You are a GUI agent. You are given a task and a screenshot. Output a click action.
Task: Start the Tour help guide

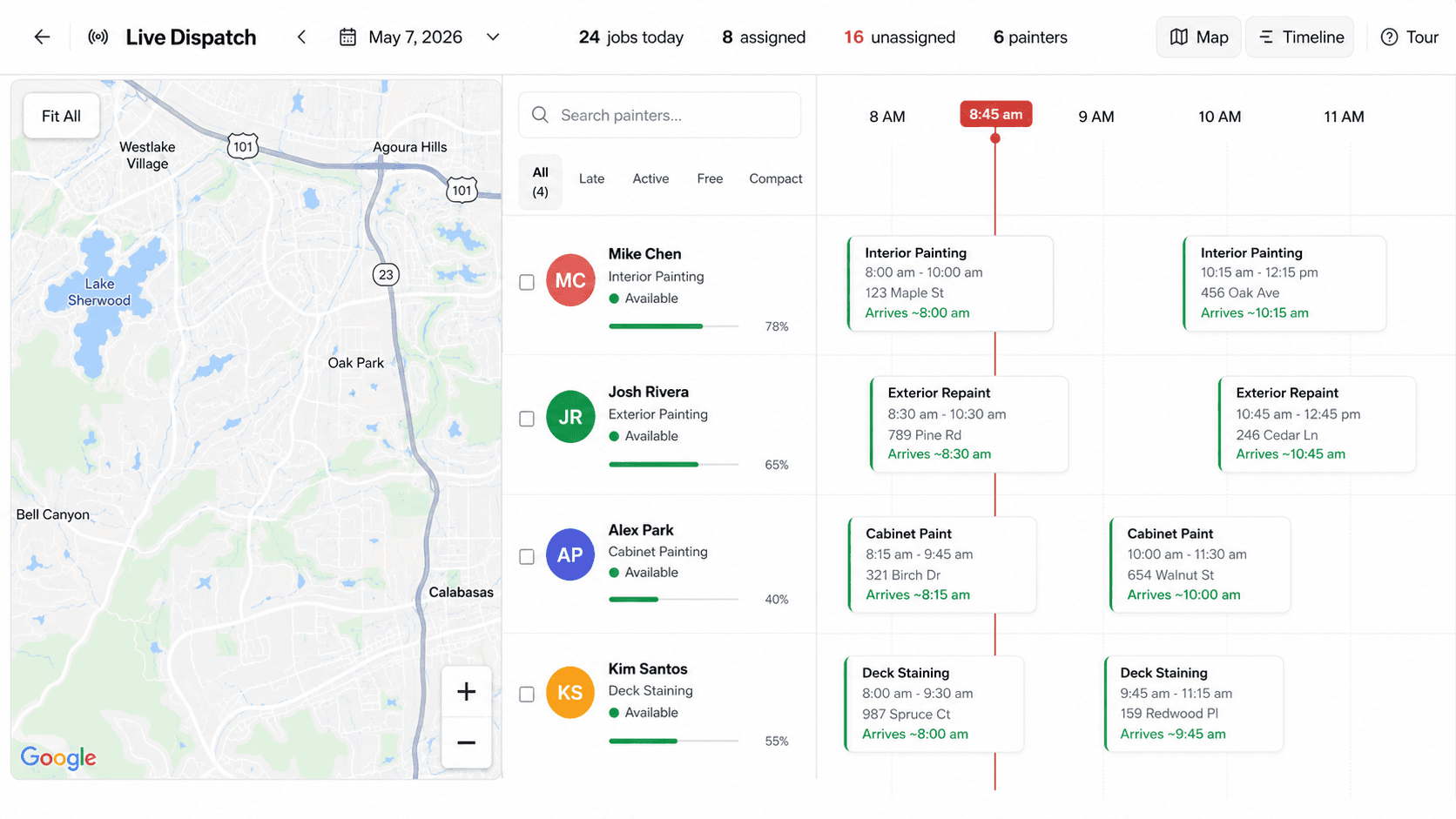(1410, 37)
